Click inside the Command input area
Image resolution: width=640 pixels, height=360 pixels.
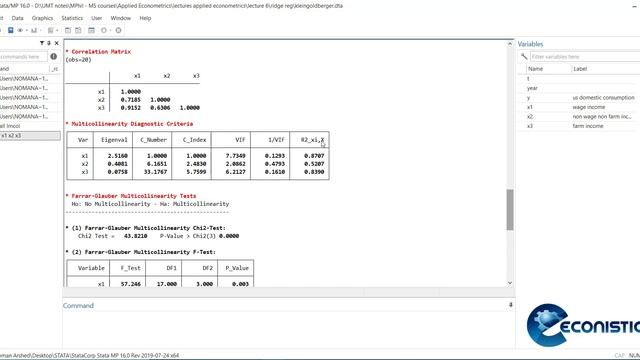coord(288,330)
